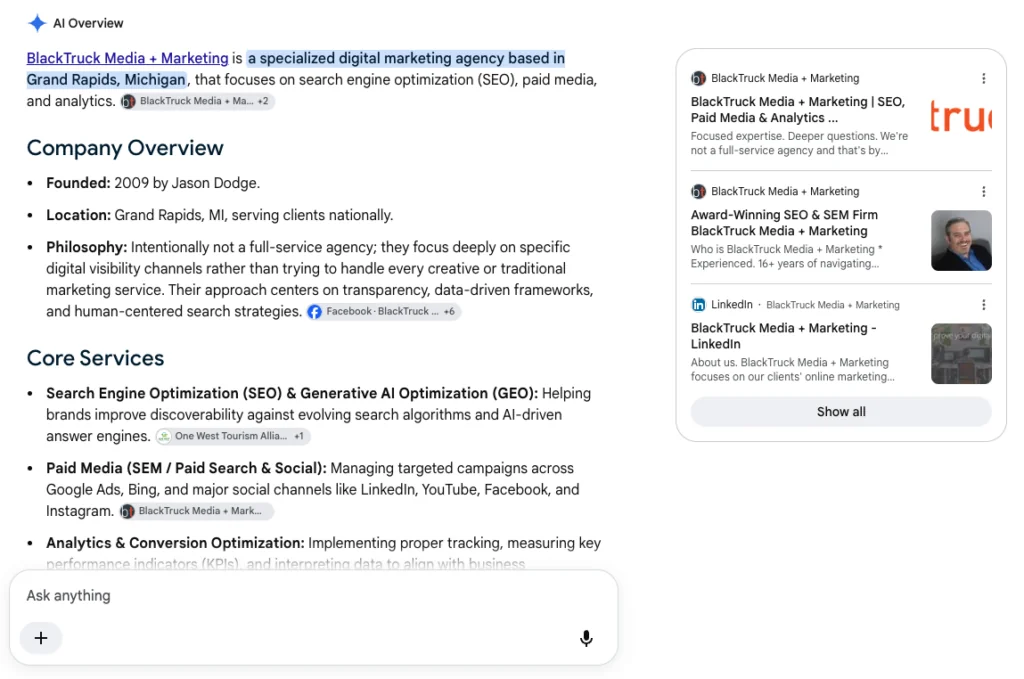Start voice input with microphone icon
1024x679 pixels.
(x=586, y=639)
